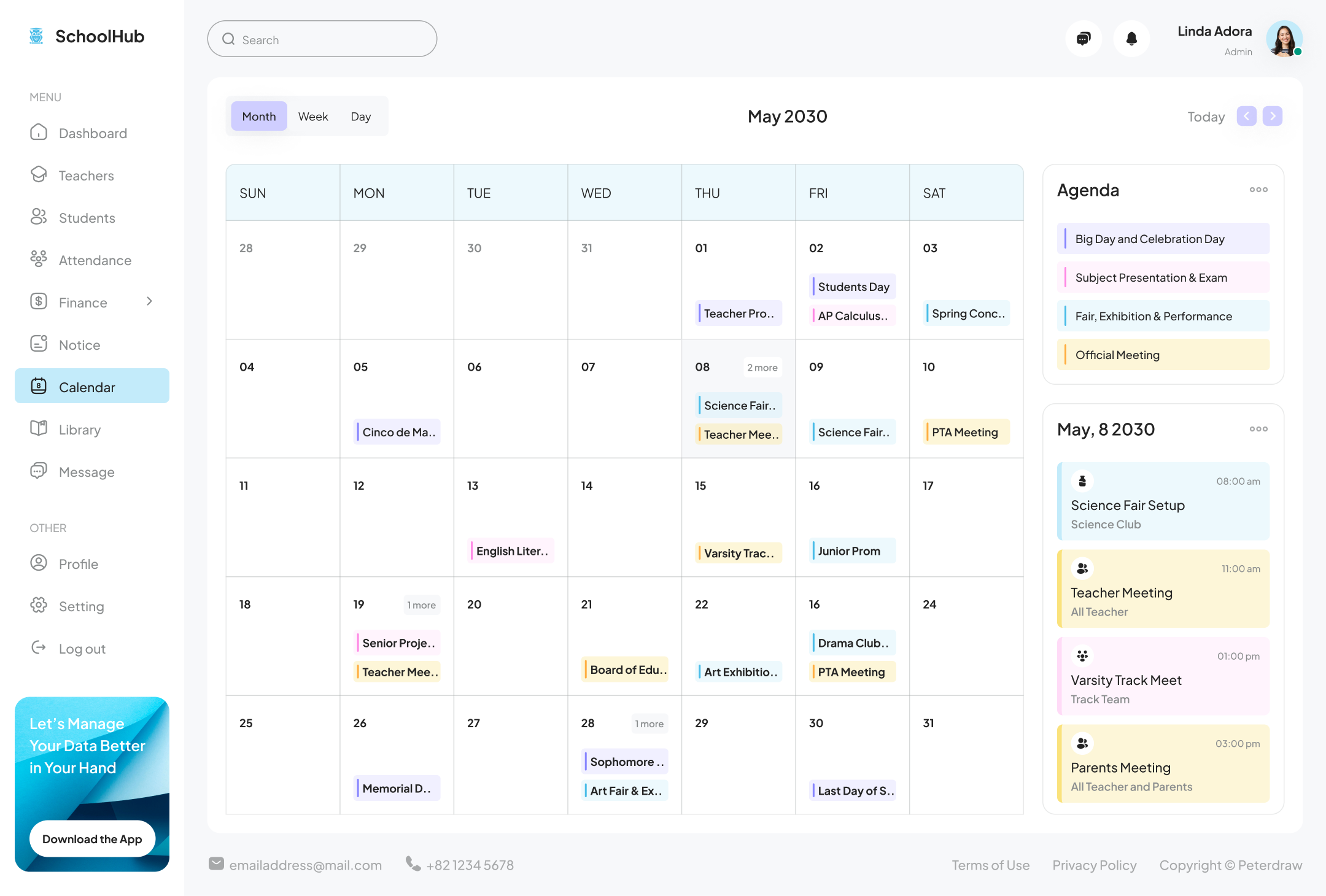Image resolution: width=1326 pixels, height=896 pixels.
Task: Select the Dashboard icon in sidebar
Action: coord(39,133)
